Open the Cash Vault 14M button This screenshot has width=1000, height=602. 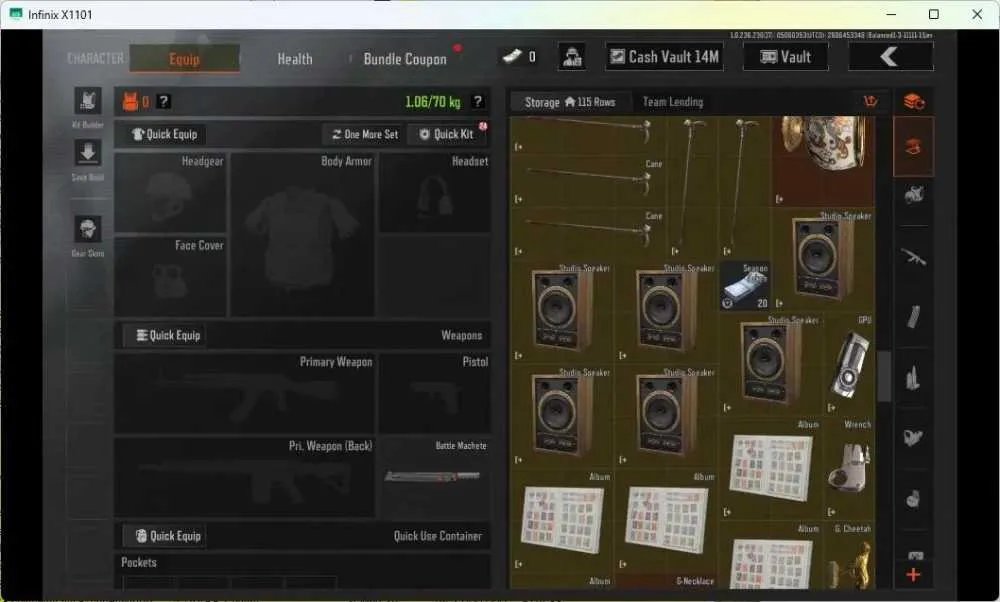pos(664,57)
